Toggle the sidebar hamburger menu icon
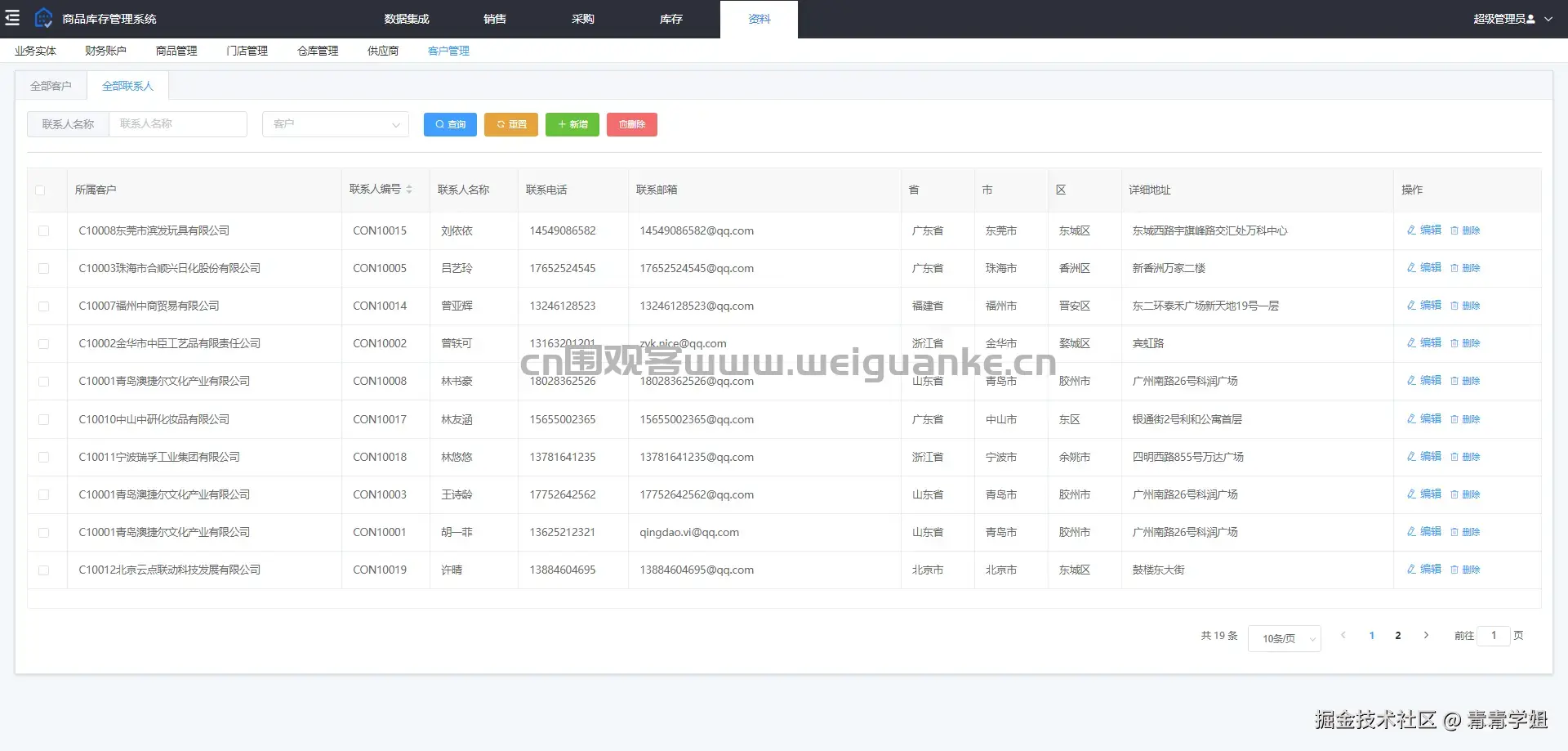This screenshot has width=1568, height=751. pyautogui.click(x=12, y=18)
